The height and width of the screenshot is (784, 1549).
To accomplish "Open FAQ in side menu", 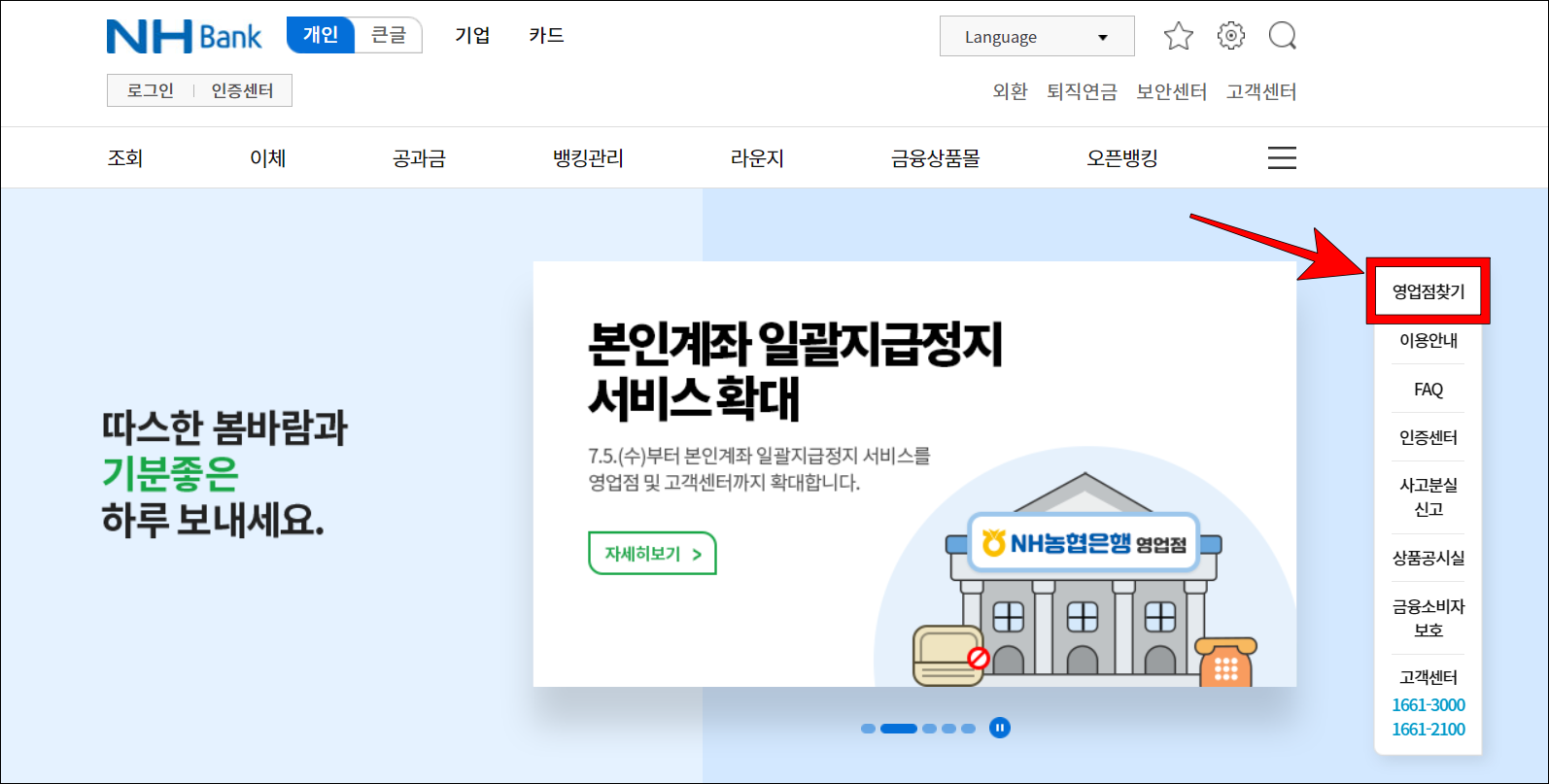I will 1428,389.
